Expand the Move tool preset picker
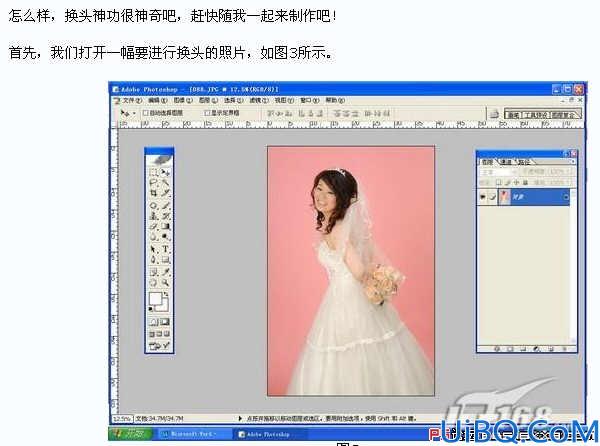The image size is (600, 446). tap(134, 113)
